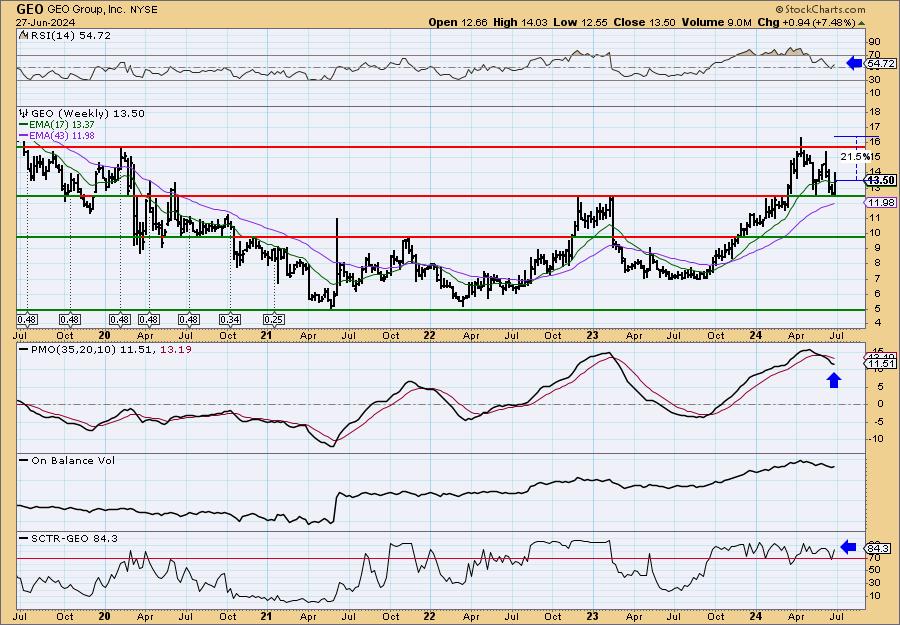Click the 11.98 EMA value tag on the price axis
This screenshot has height=625, width=900.
[880, 203]
